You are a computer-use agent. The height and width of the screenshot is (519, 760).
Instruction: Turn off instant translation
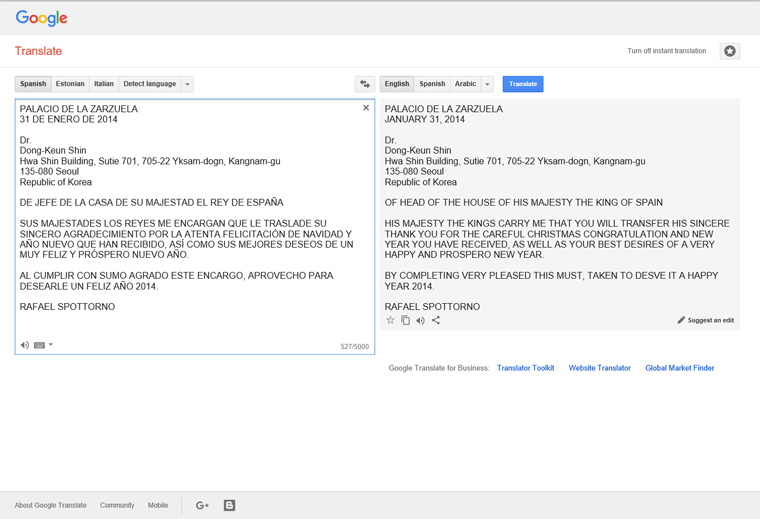pos(666,51)
